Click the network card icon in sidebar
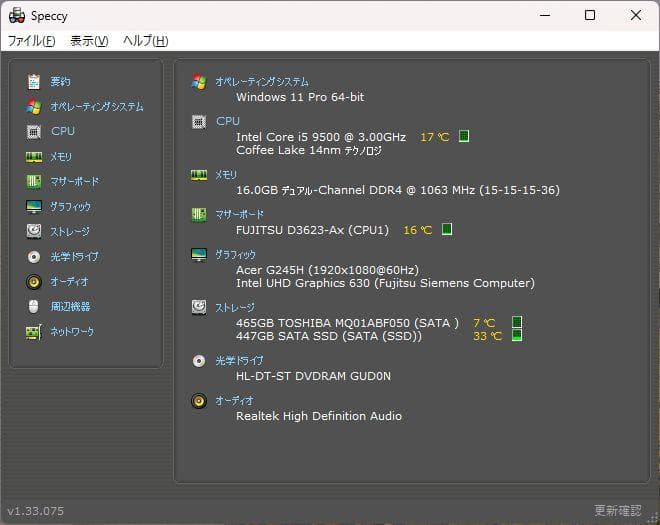660x525 pixels. [x=34, y=332]
